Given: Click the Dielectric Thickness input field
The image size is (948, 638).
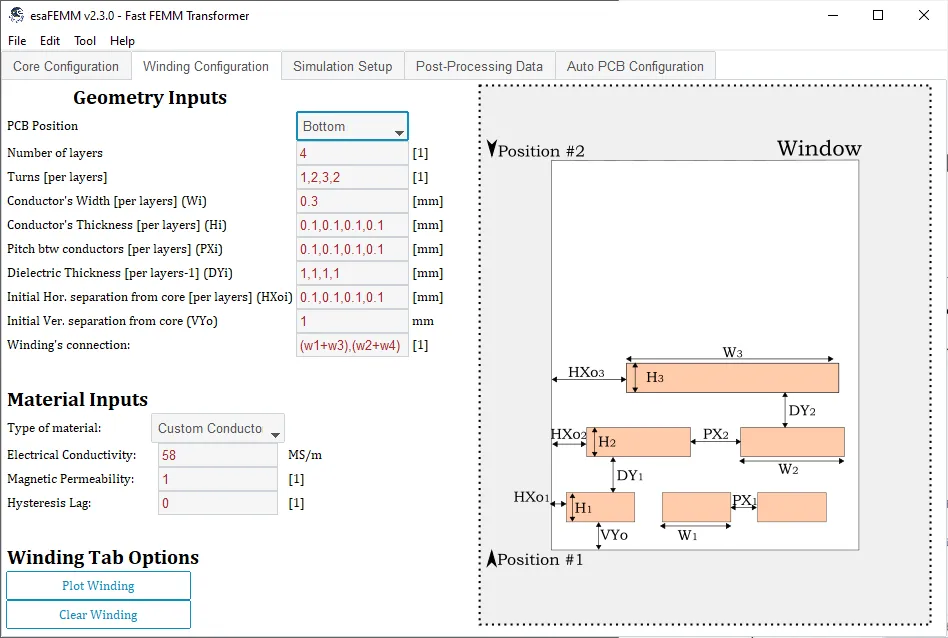Looking at the screenshot, I should [352, 273].
